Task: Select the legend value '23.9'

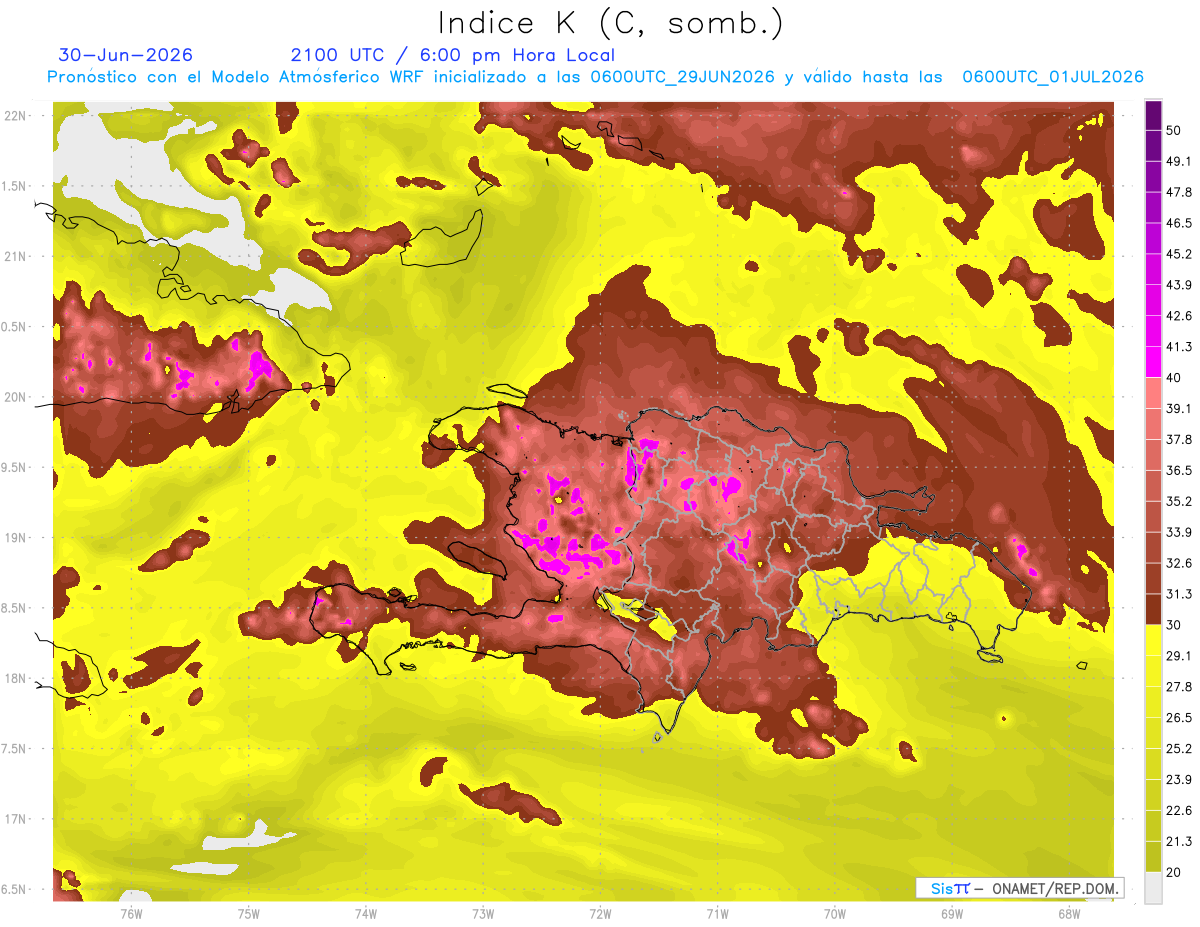Action: [x=1179, y=779]
